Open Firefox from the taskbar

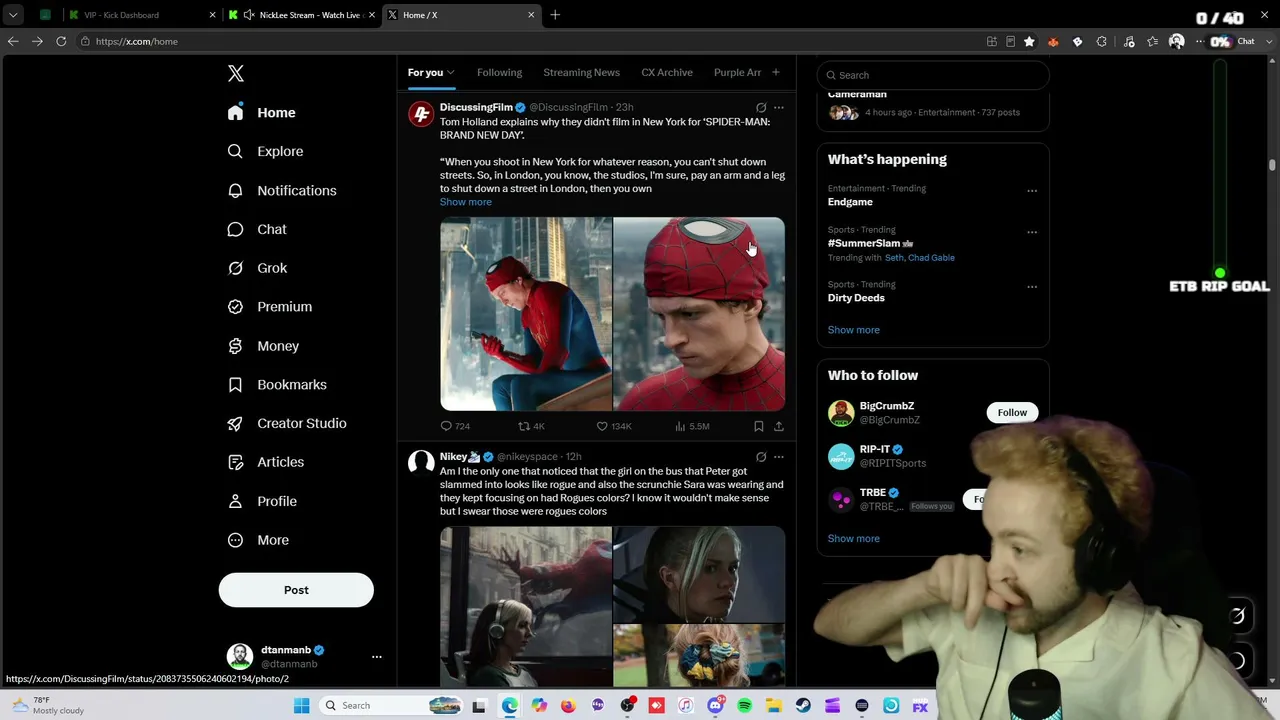click(568, 705)
